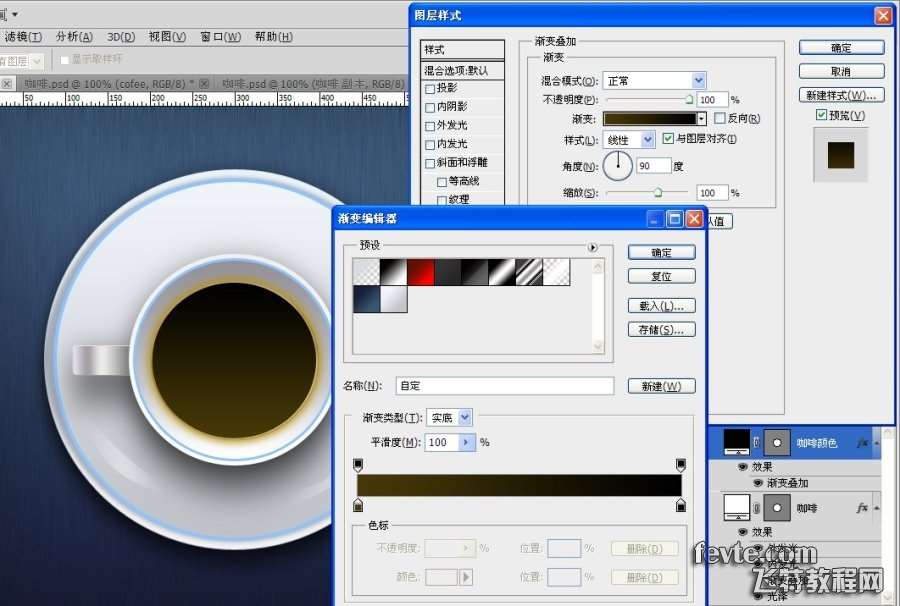Open the 帮助(H) menu
Image resolution: width=900 pixels, height=606 pixels.
coord(274,37)
